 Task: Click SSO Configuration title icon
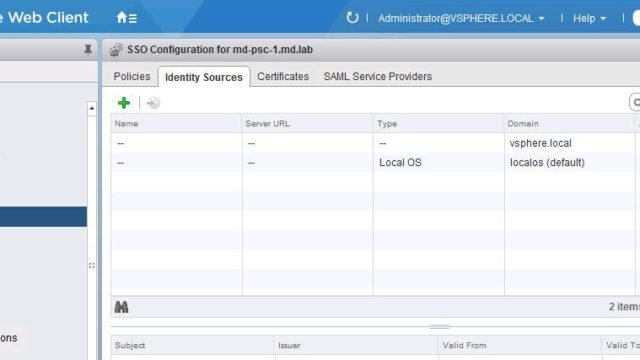(x=116, y=50)
